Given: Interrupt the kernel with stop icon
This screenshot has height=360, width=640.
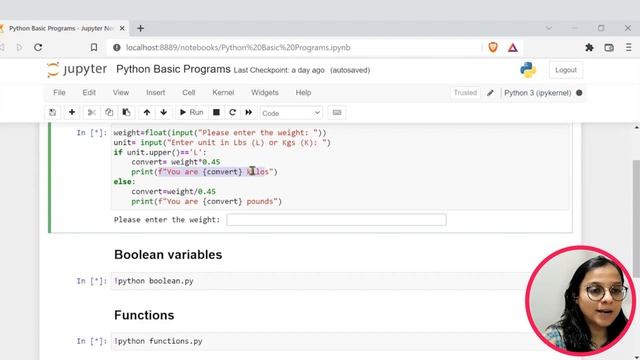Looking at the screenshot, I should pos(216,112).
